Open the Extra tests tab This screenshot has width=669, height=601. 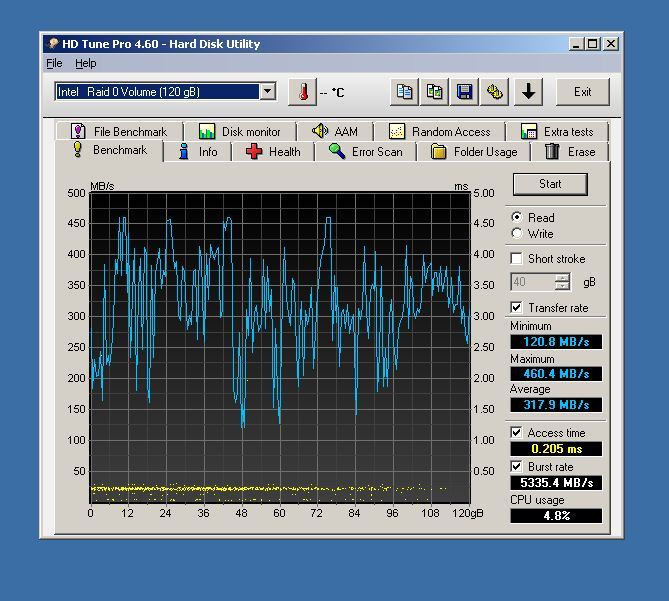(x=557, y=131)
